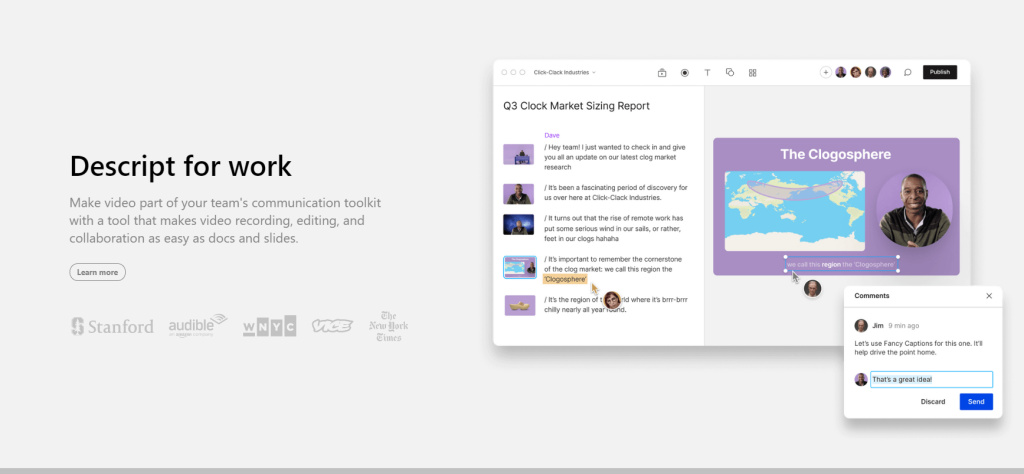Viewport: 1024px width, 474px height.
Task: Click the media briefcase icon in toolbar
Action: [662, 72]
